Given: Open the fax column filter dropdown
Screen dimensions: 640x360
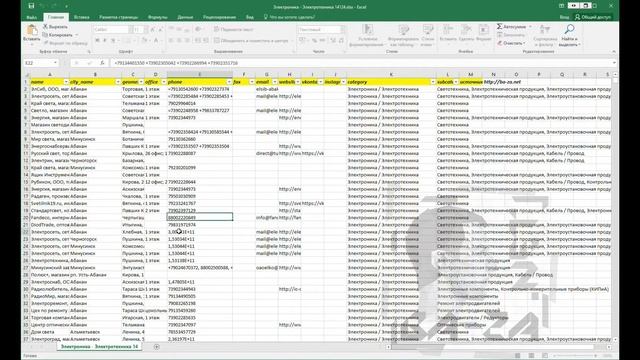Looking at the screenshot, I should point(252,82).
